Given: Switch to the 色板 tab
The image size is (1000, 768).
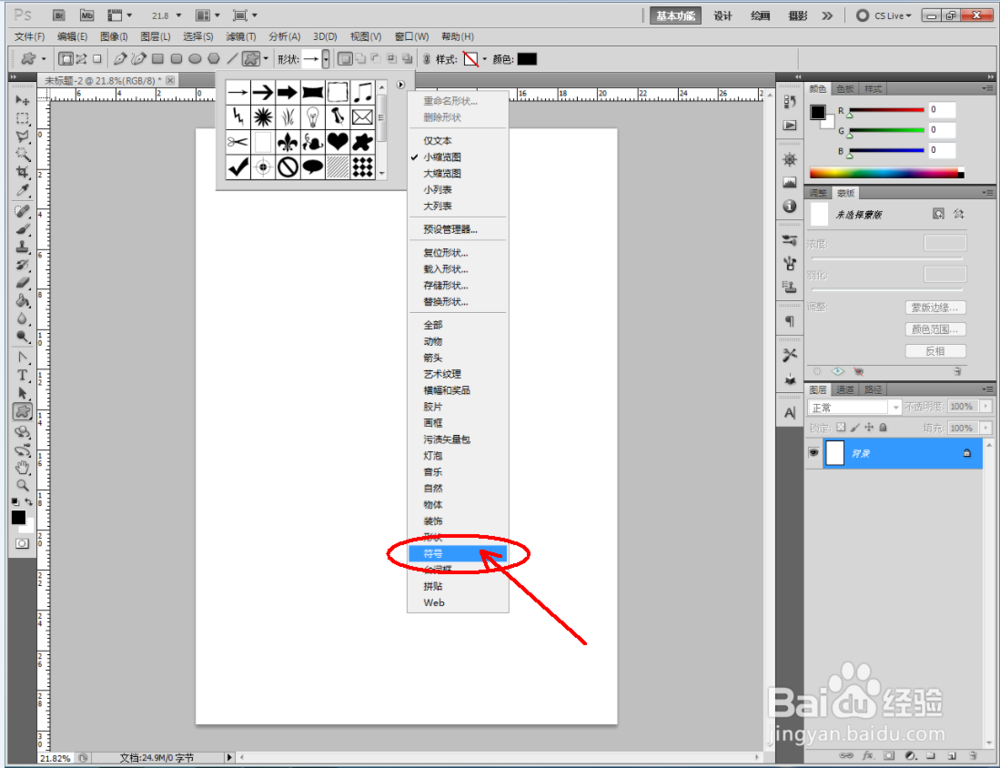Looking at the screenshot, I should tap(844, 89).
